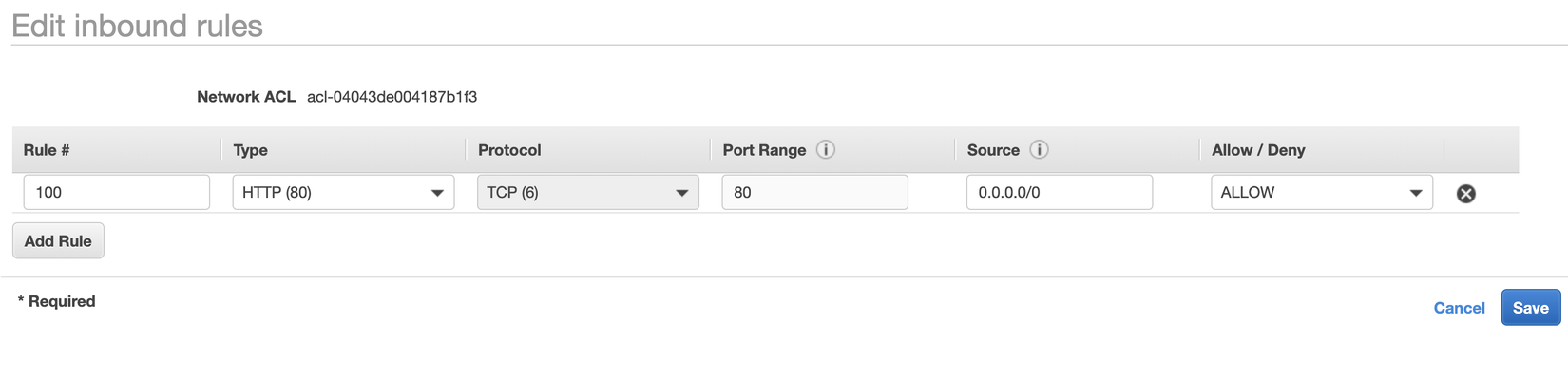This screenshot has height=381, width=1568.
Task: Select the Source field with 0.0.0.0/0
Action: click(x=1059, y=192)
